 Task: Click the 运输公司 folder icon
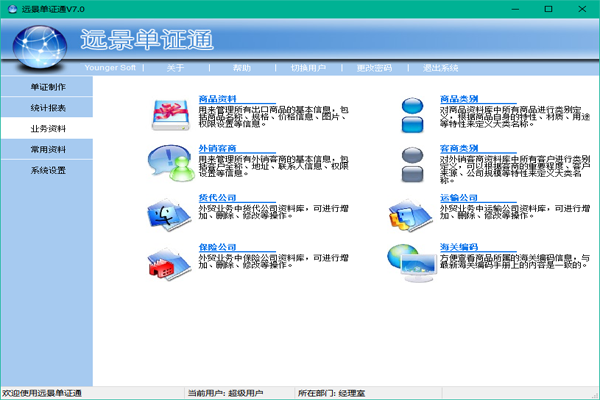pos(411,215)
